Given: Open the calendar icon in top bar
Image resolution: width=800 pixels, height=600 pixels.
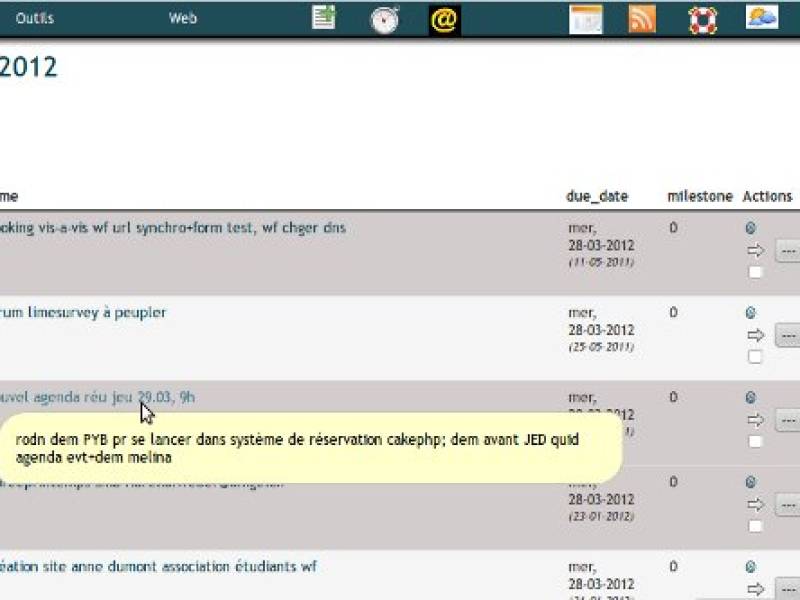Looking at the screenshot, I should point(586,19).
